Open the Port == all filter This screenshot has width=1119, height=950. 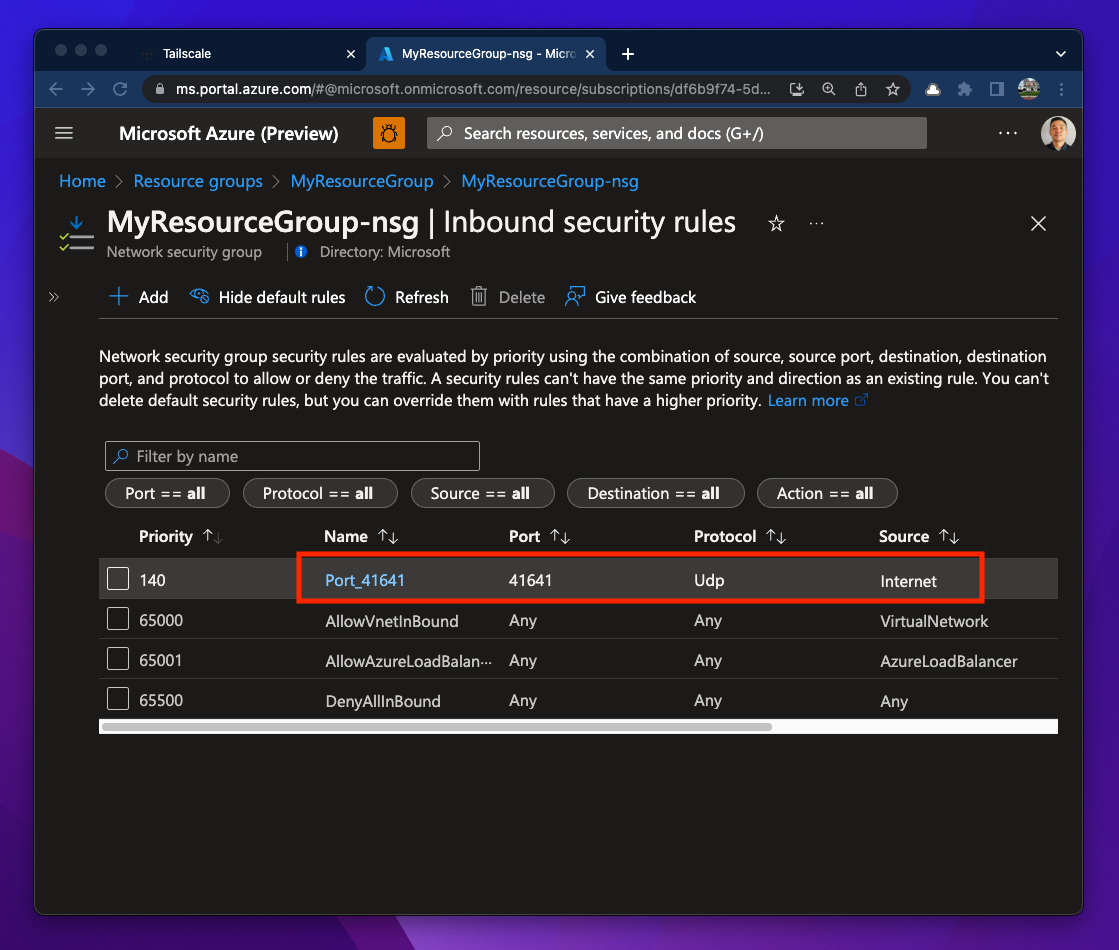pos(166,493)
